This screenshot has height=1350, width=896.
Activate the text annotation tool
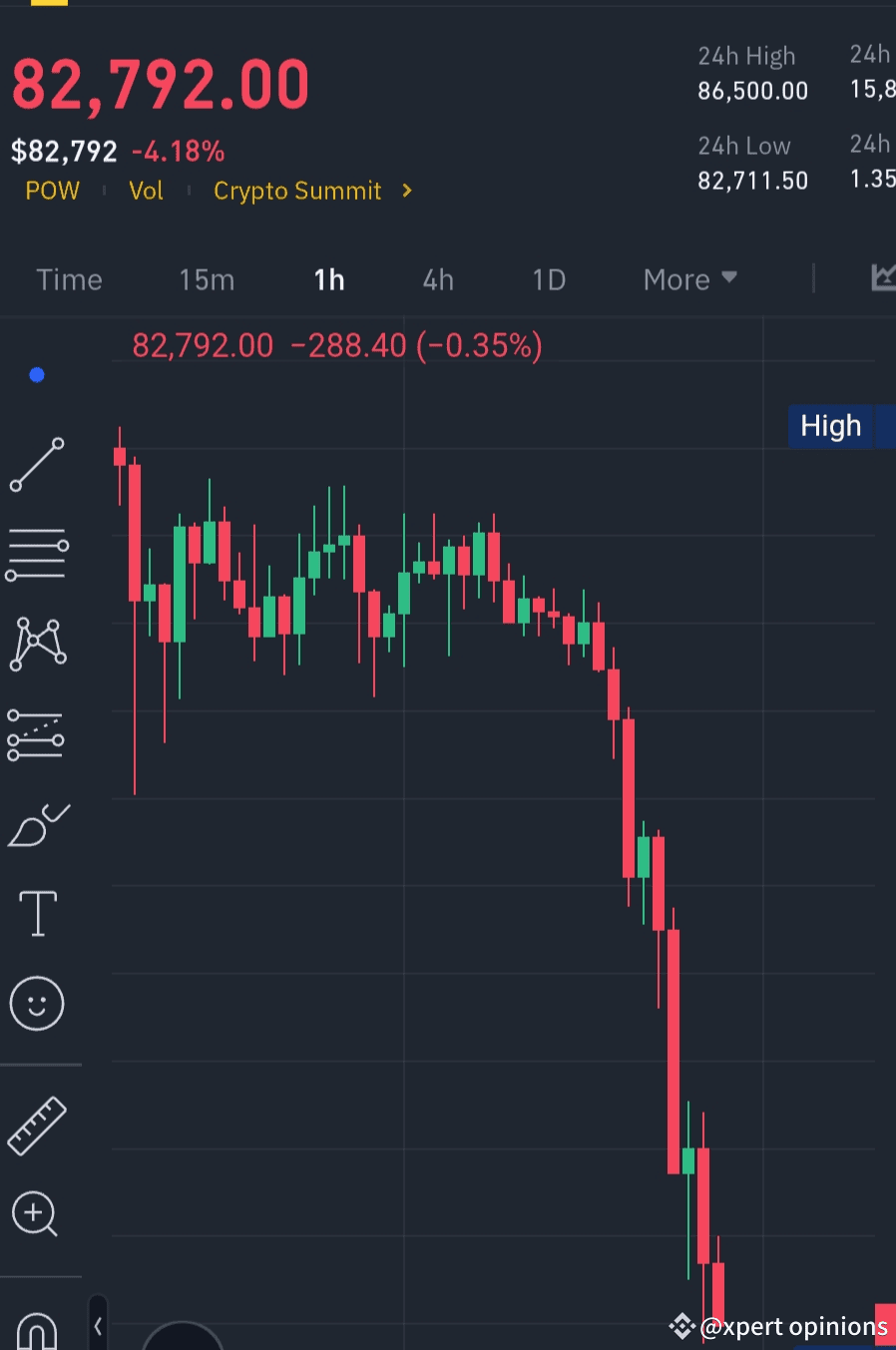pyautogui.click(x=38, y=913)
